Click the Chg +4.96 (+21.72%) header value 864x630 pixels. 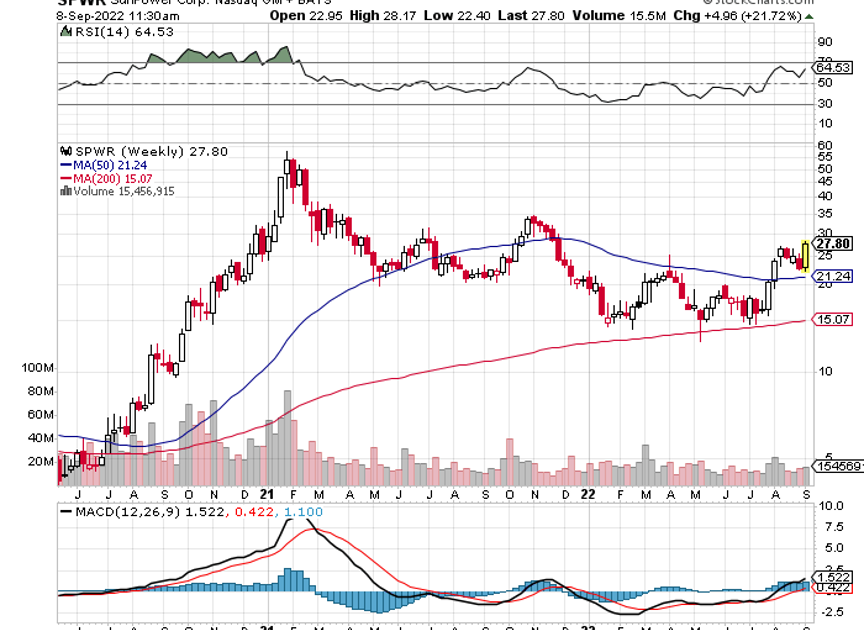pos(737,15)
